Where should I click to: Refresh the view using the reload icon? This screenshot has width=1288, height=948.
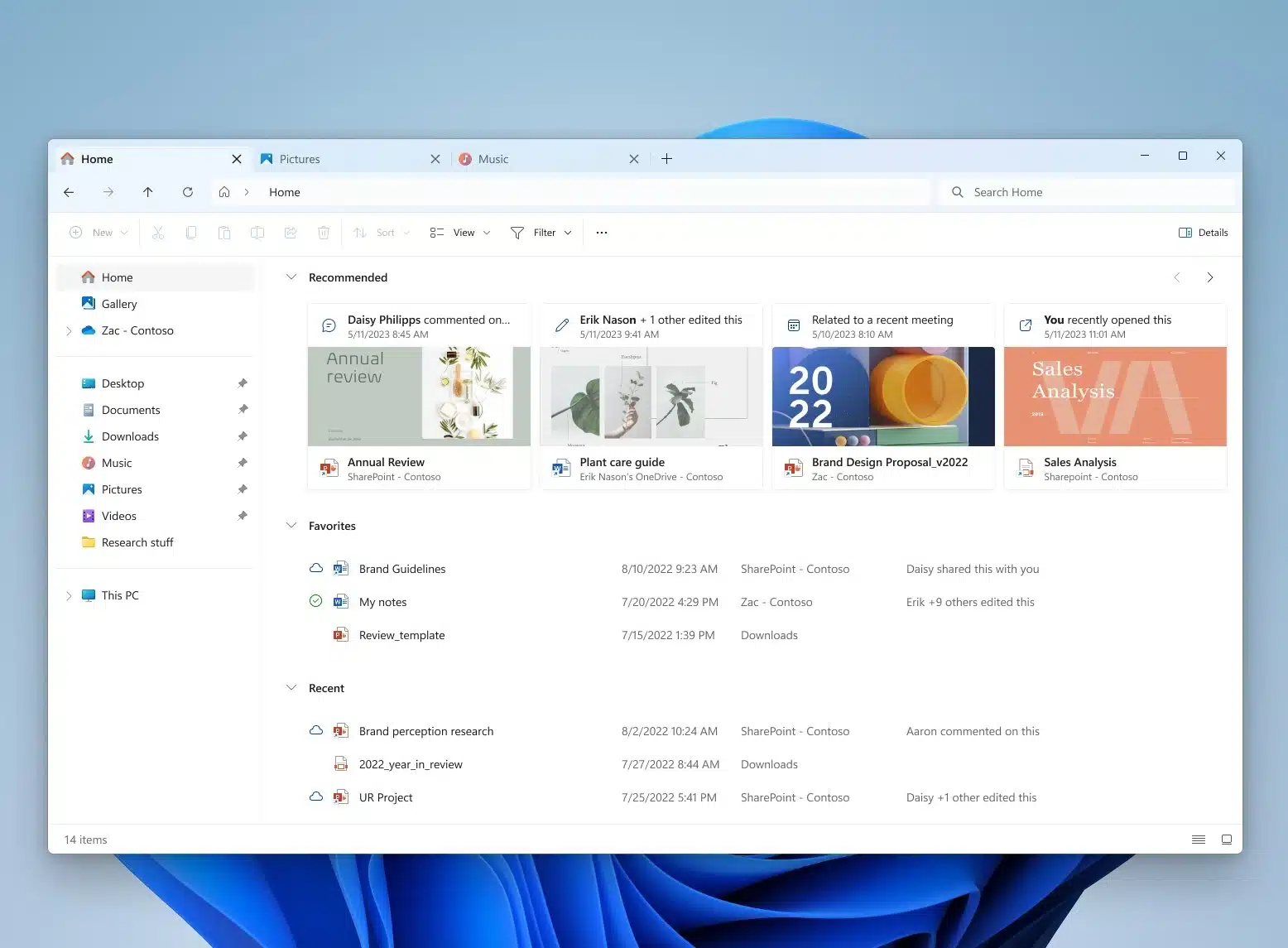point(188,192)
